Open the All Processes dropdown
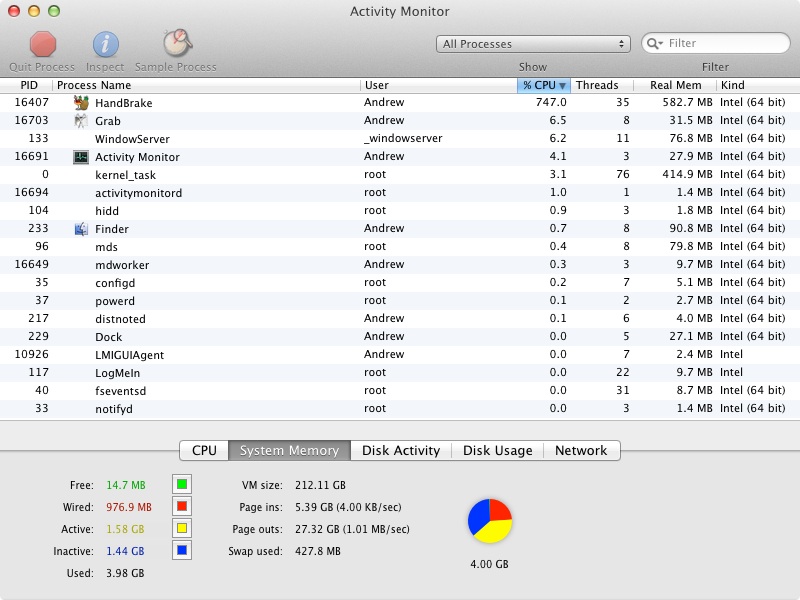Viewport: 800px width, 600px height. pos(533,44)
